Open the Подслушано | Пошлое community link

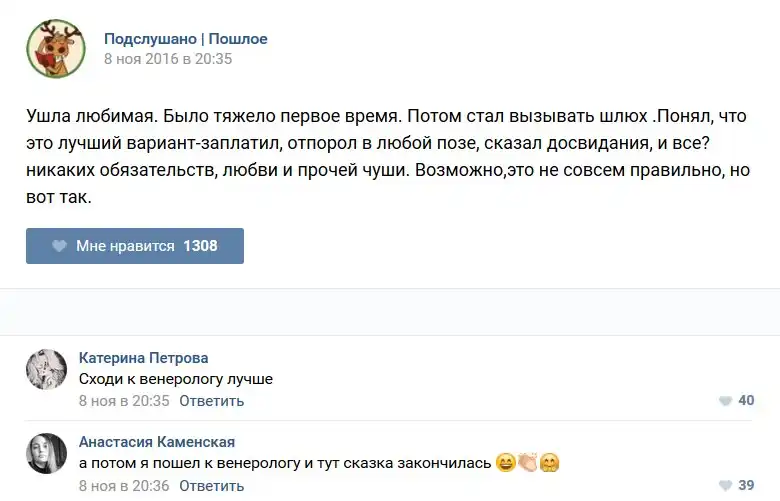(x=186, y=39)
